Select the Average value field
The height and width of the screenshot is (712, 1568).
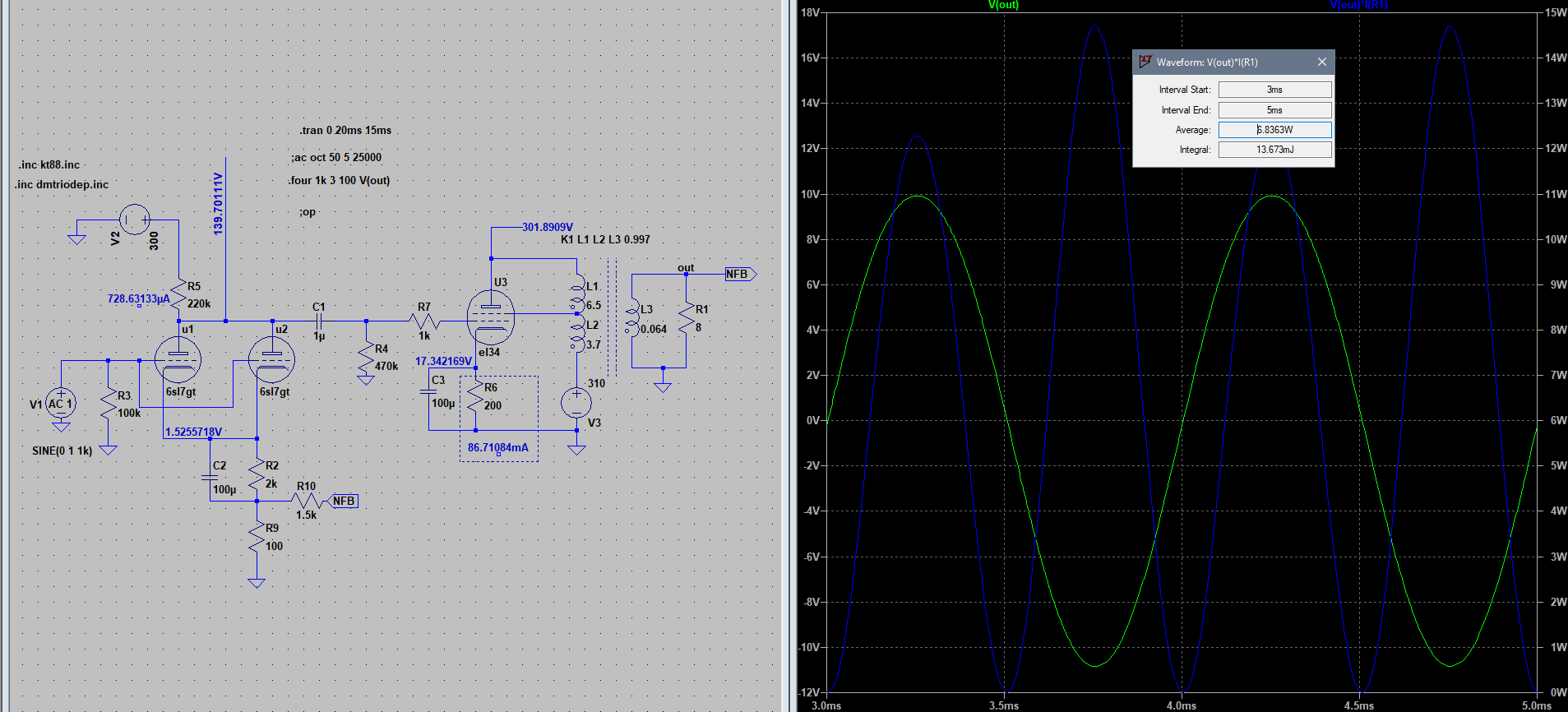tap(1274, 130)
